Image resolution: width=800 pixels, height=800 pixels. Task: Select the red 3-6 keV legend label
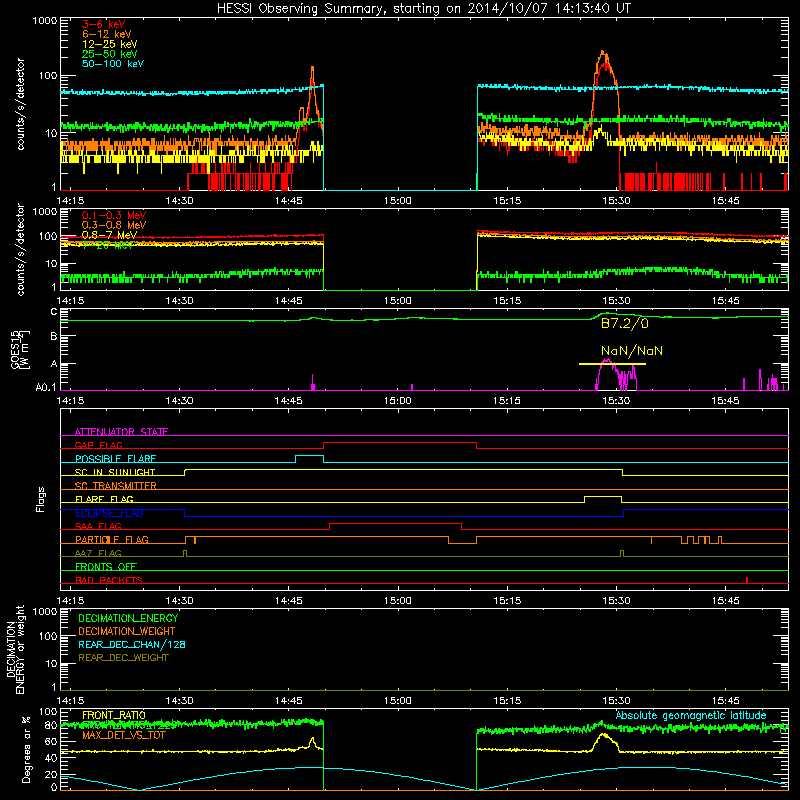pyautogui.click(x=104, y=24)
